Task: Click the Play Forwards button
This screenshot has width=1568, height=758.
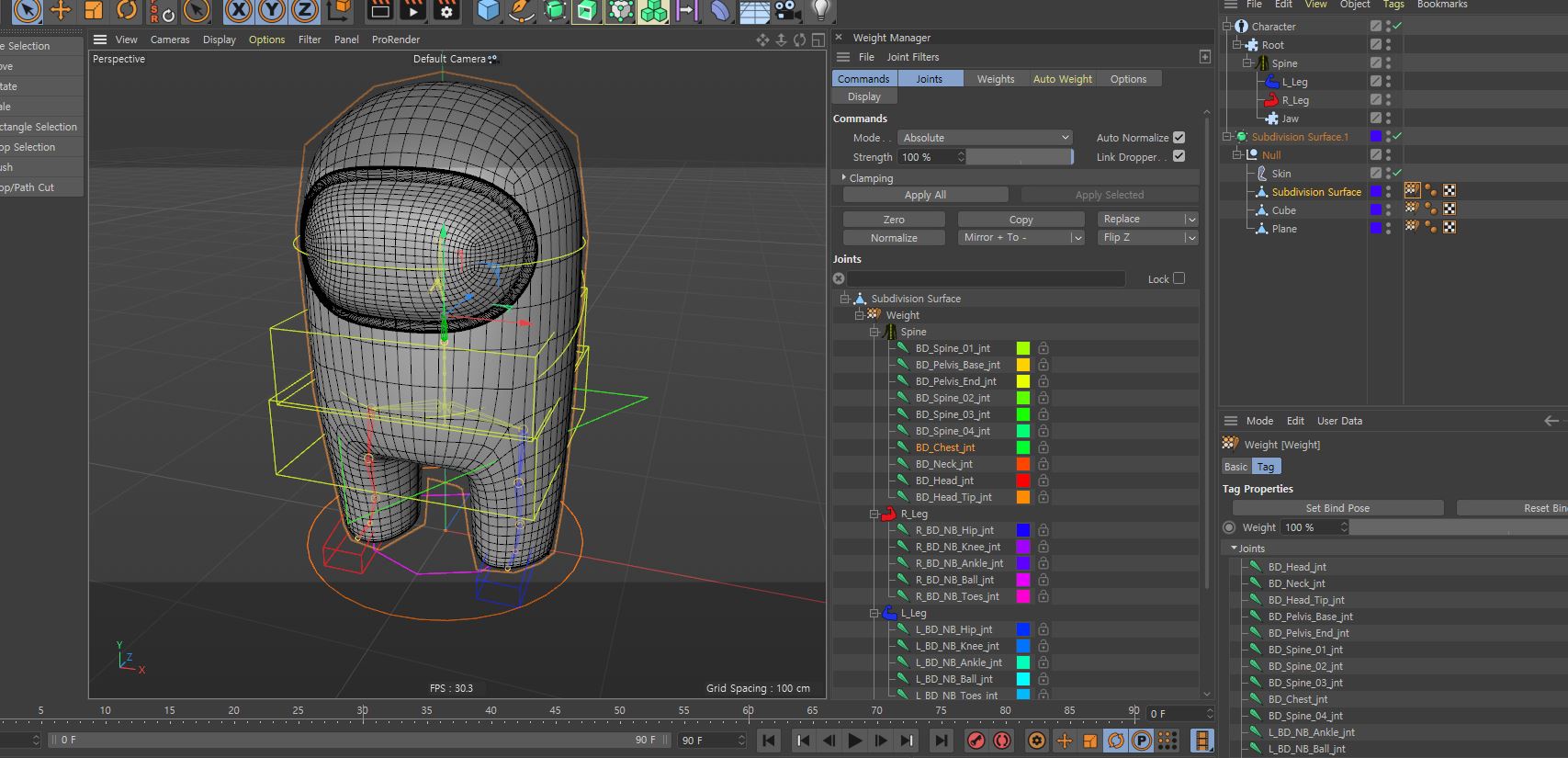Action: tap(854, 741)
